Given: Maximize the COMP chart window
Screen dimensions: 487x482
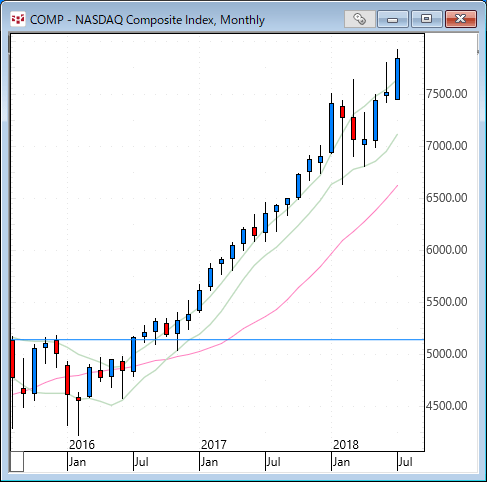Looking at the screenshot, I should [x=426, y=19].
